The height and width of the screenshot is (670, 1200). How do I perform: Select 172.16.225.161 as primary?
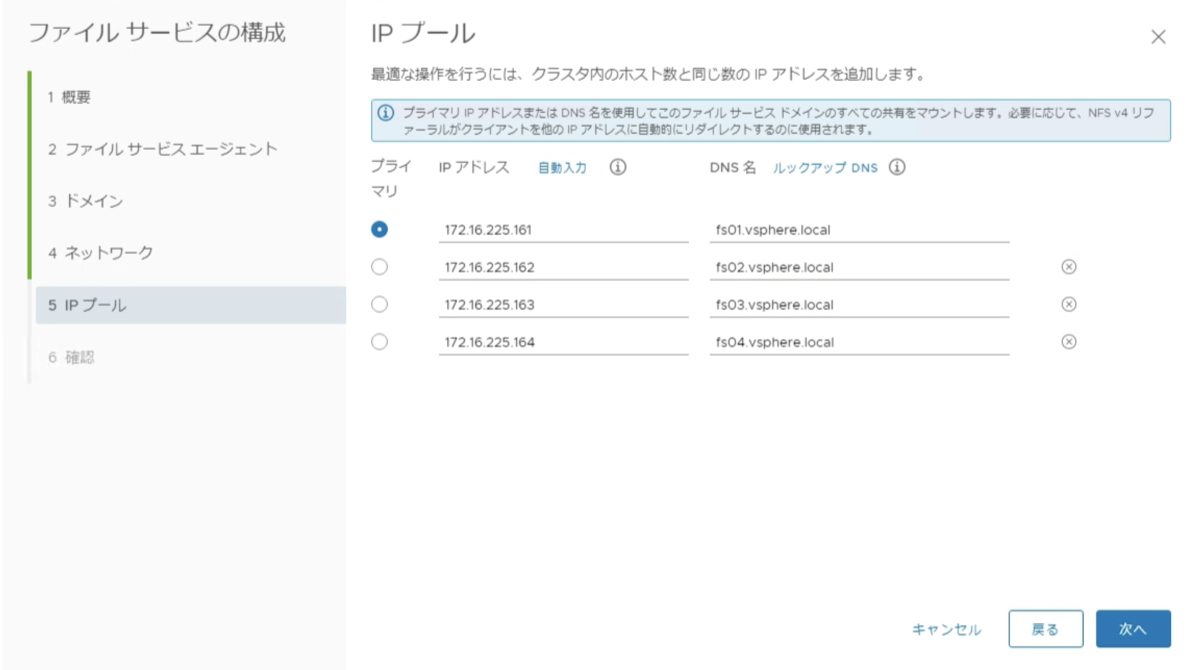click(x=378, y=230)
